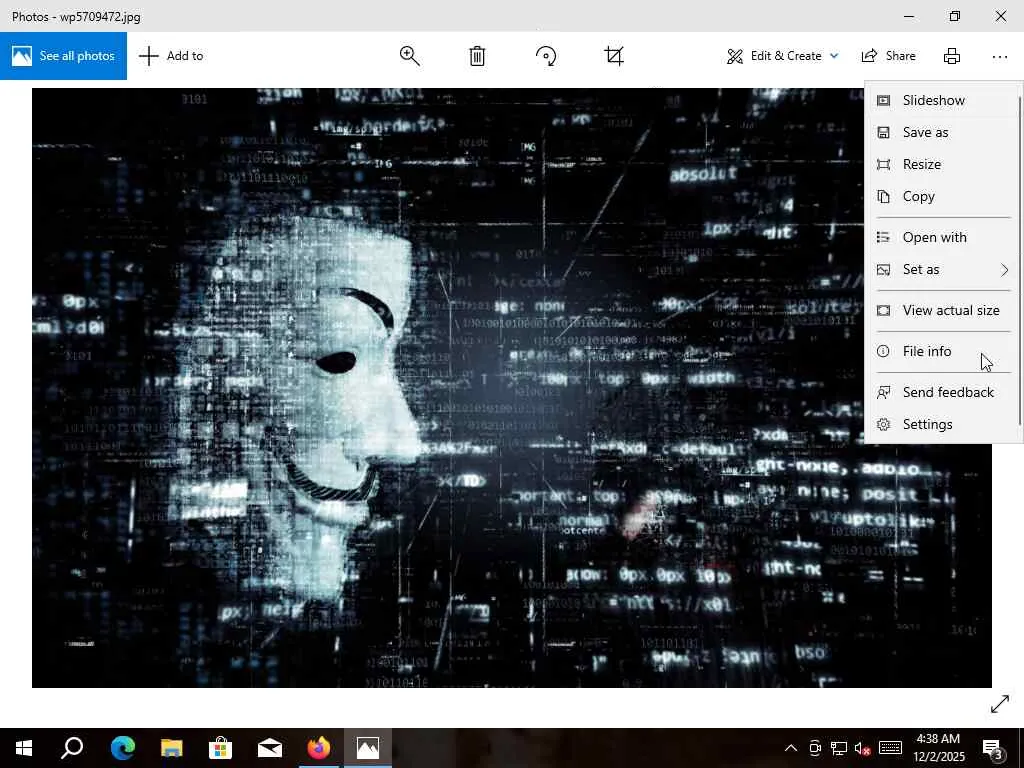Click the Copy pages icon
The image size is (1024, 768).
pyautogui.click(x=883, y=197)
